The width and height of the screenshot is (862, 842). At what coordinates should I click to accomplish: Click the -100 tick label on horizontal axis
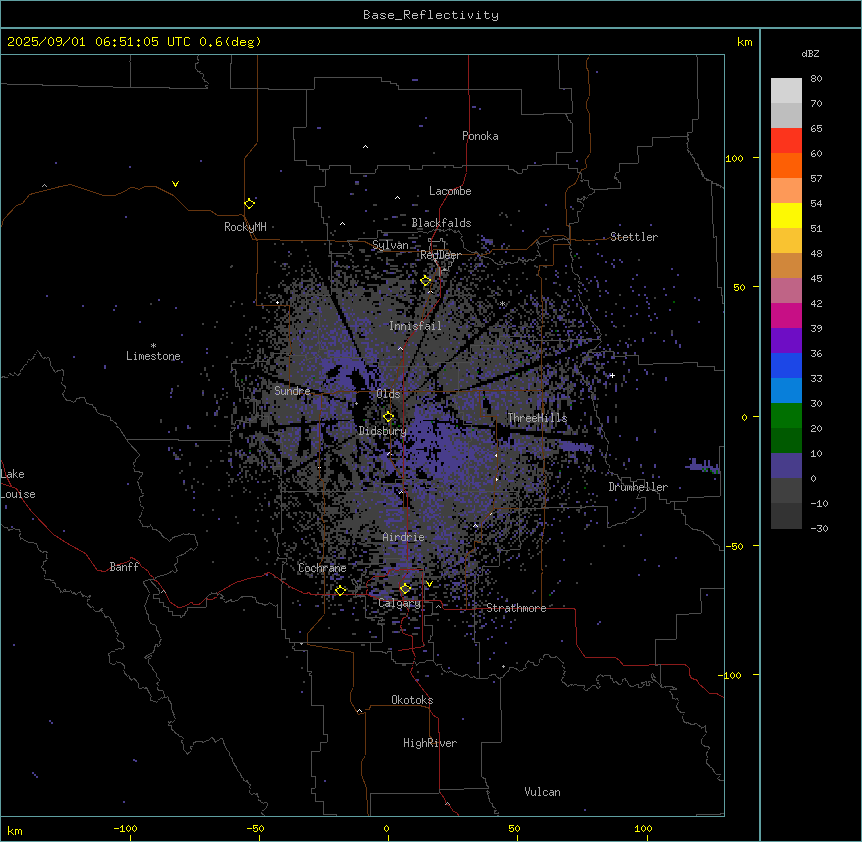point(125,828)
